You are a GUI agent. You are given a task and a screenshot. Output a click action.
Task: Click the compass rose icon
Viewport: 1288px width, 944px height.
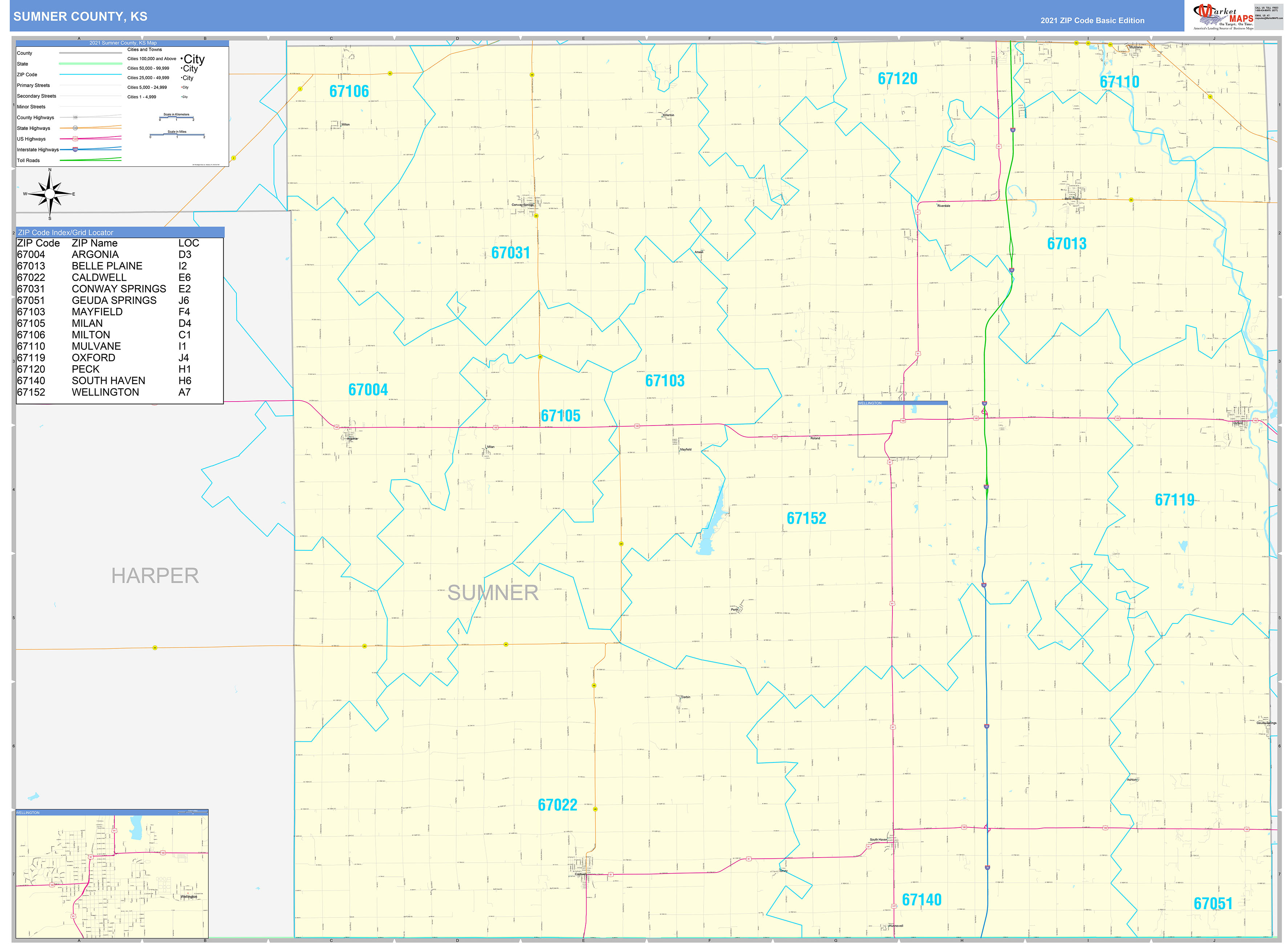click(50, 194)
